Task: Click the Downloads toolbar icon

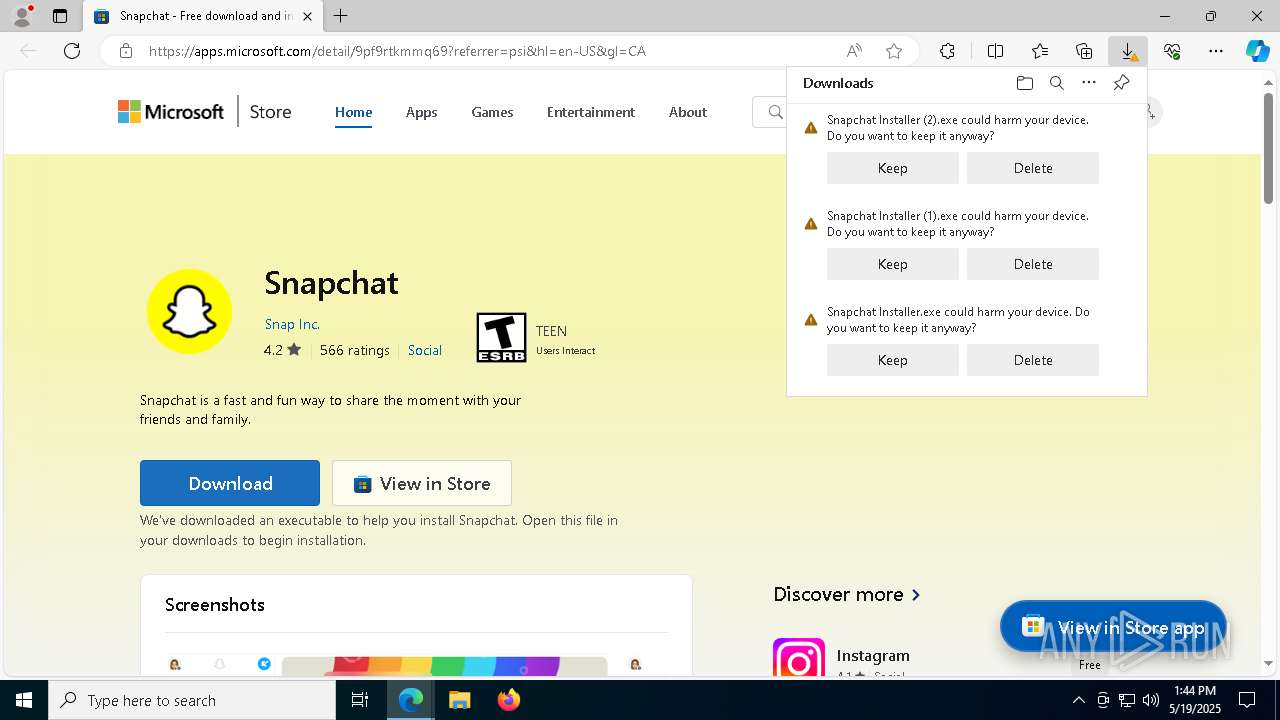Action: point(1128,51)
